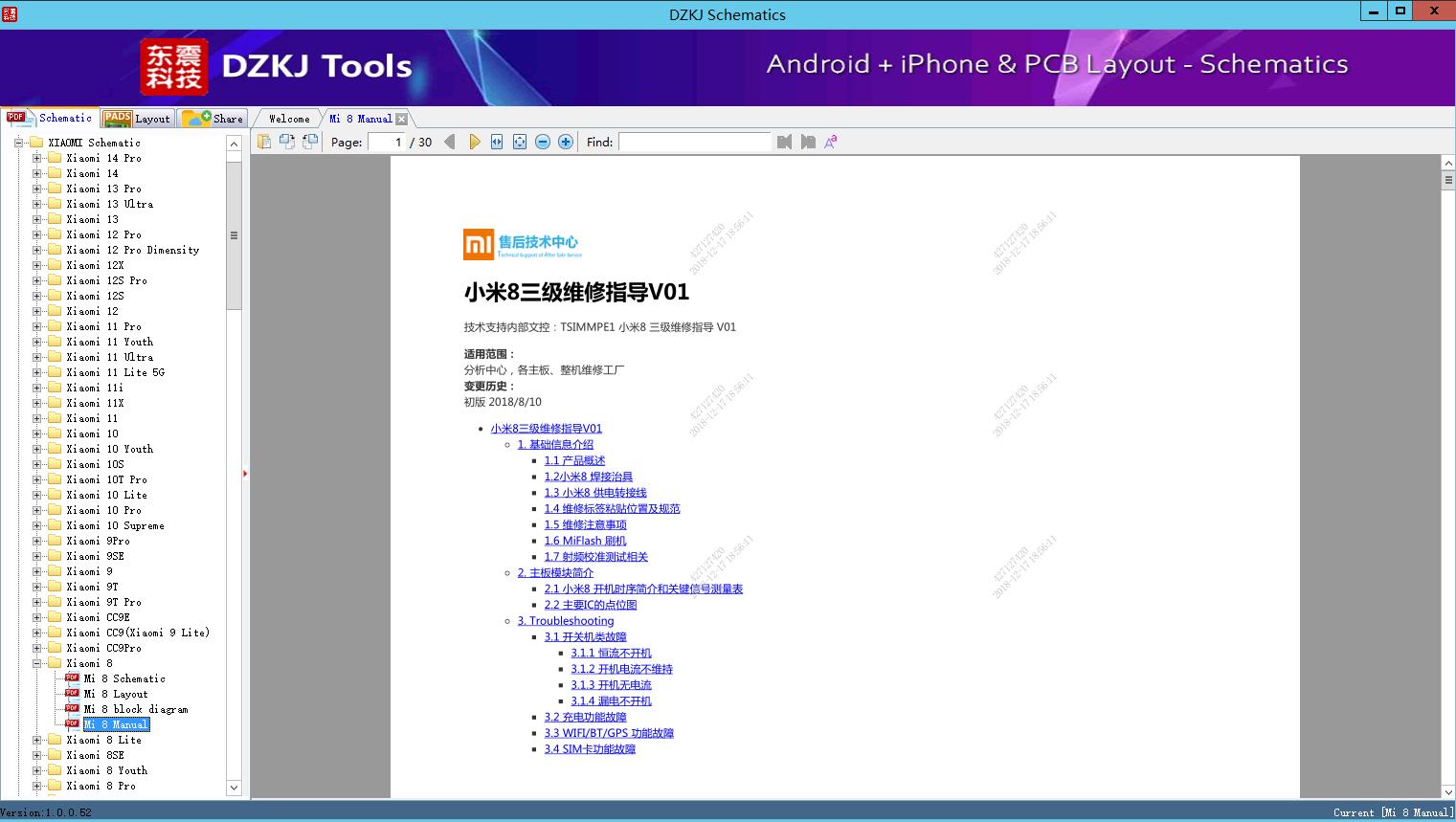Select Mi 8 Manual in the tree
Screen dimensions: 1456x822
[116, 724]
